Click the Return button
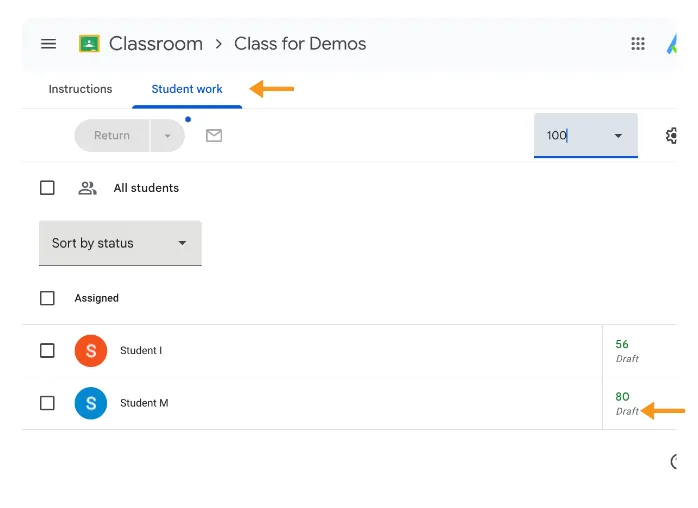 112,135
